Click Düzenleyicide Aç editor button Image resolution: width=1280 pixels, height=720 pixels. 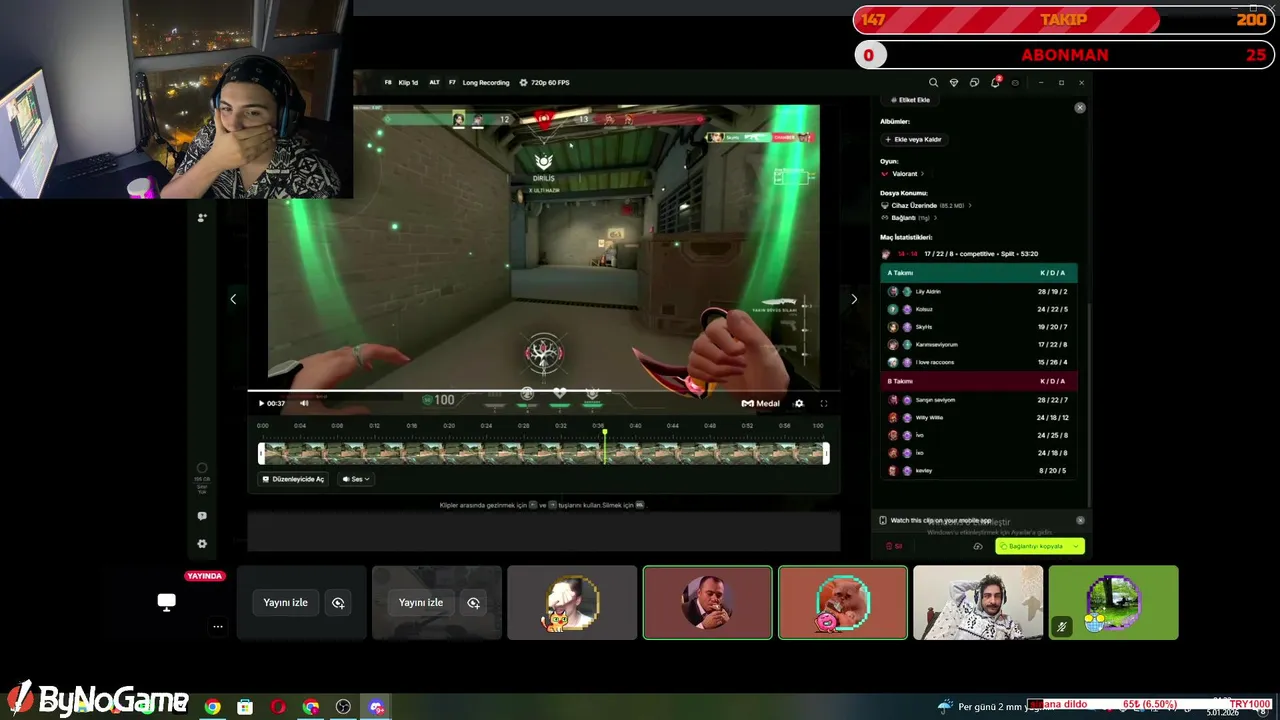pos(293,479)
